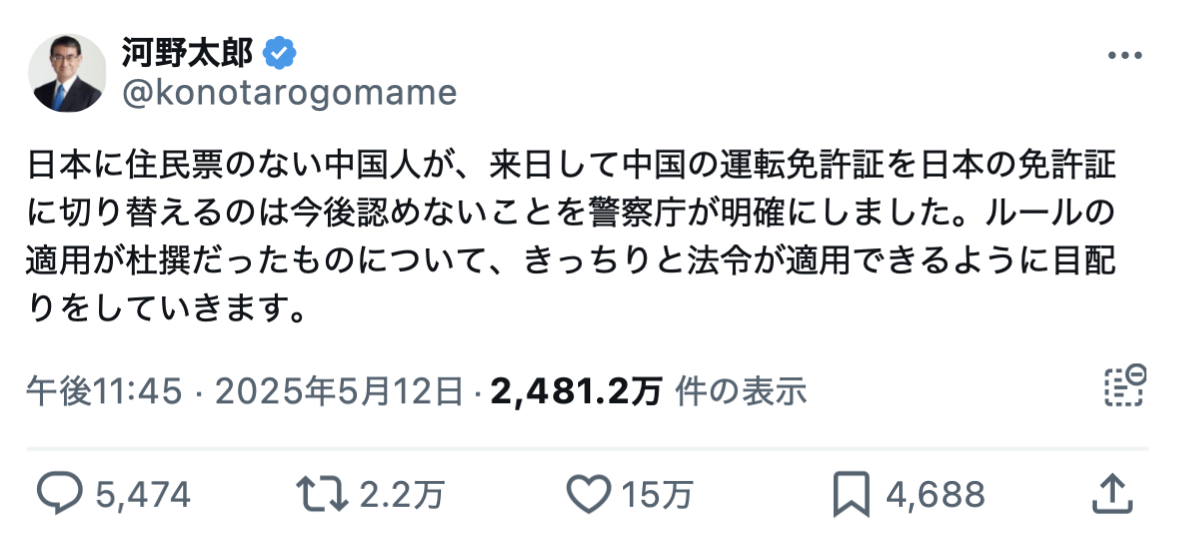Click the share upload icon
The width and height of the screenshot is (1180, 534).
1112,493
